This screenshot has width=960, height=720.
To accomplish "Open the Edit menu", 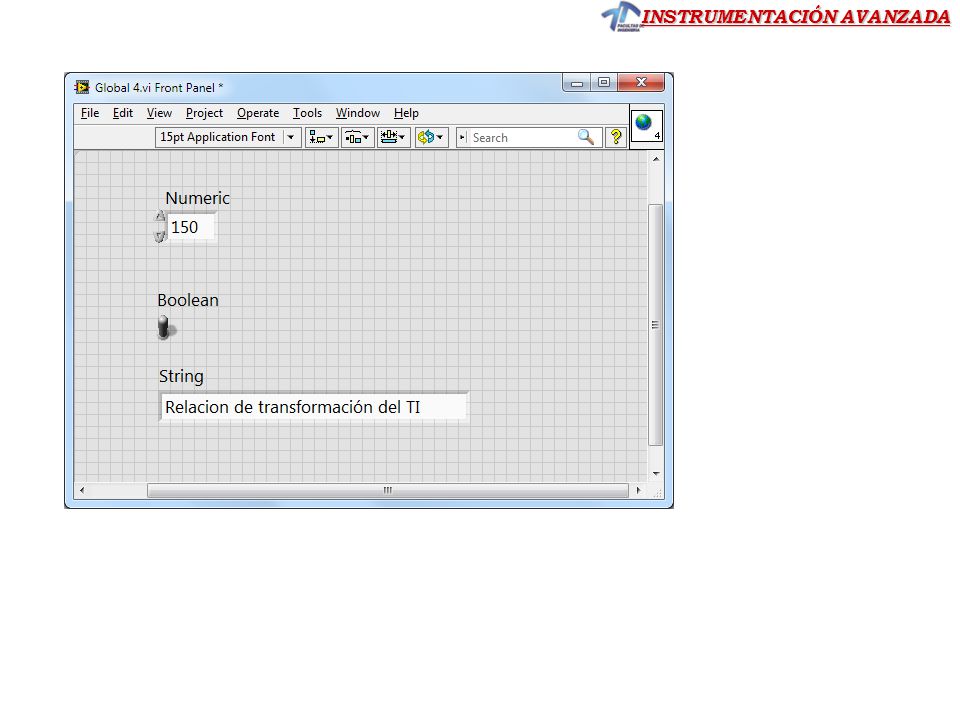I will pos(122,113).
